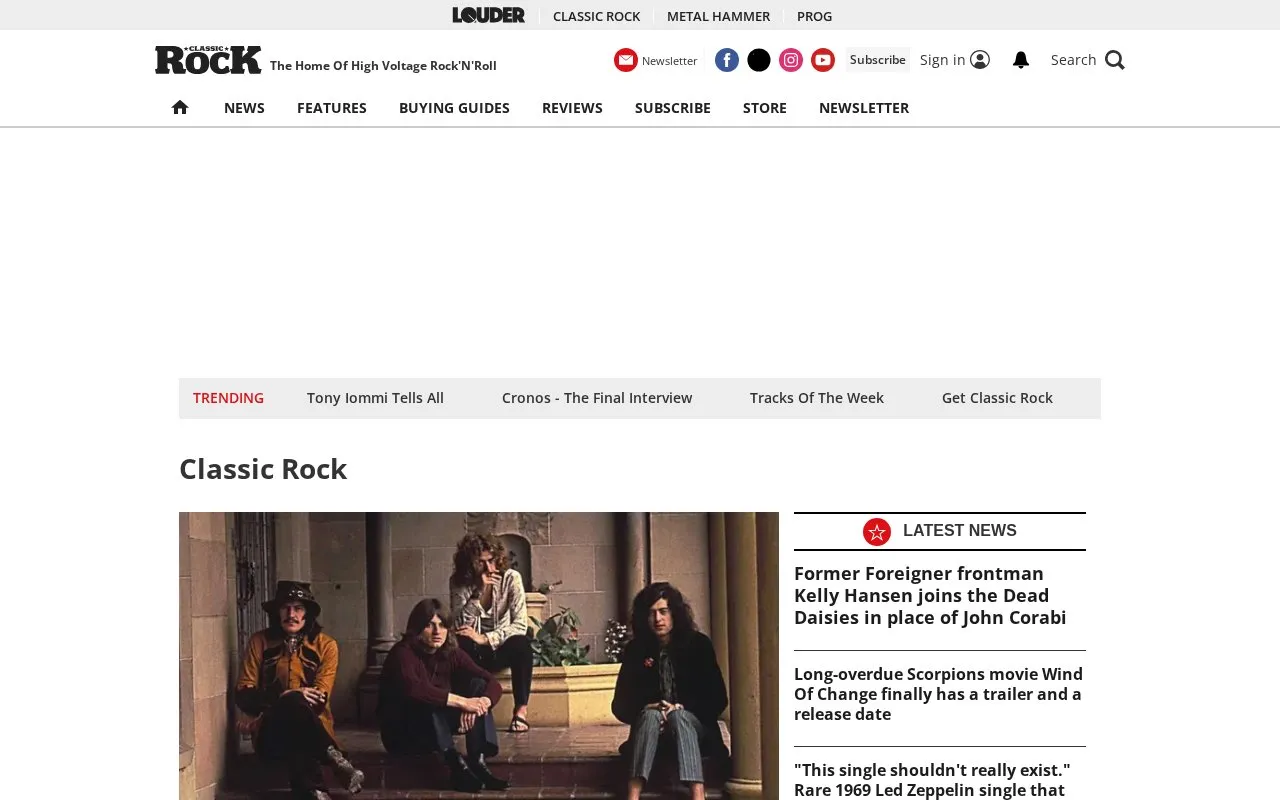1280x800 pixels.
Task: Open the Facebook social icon
Action: (x=727, y=60)
